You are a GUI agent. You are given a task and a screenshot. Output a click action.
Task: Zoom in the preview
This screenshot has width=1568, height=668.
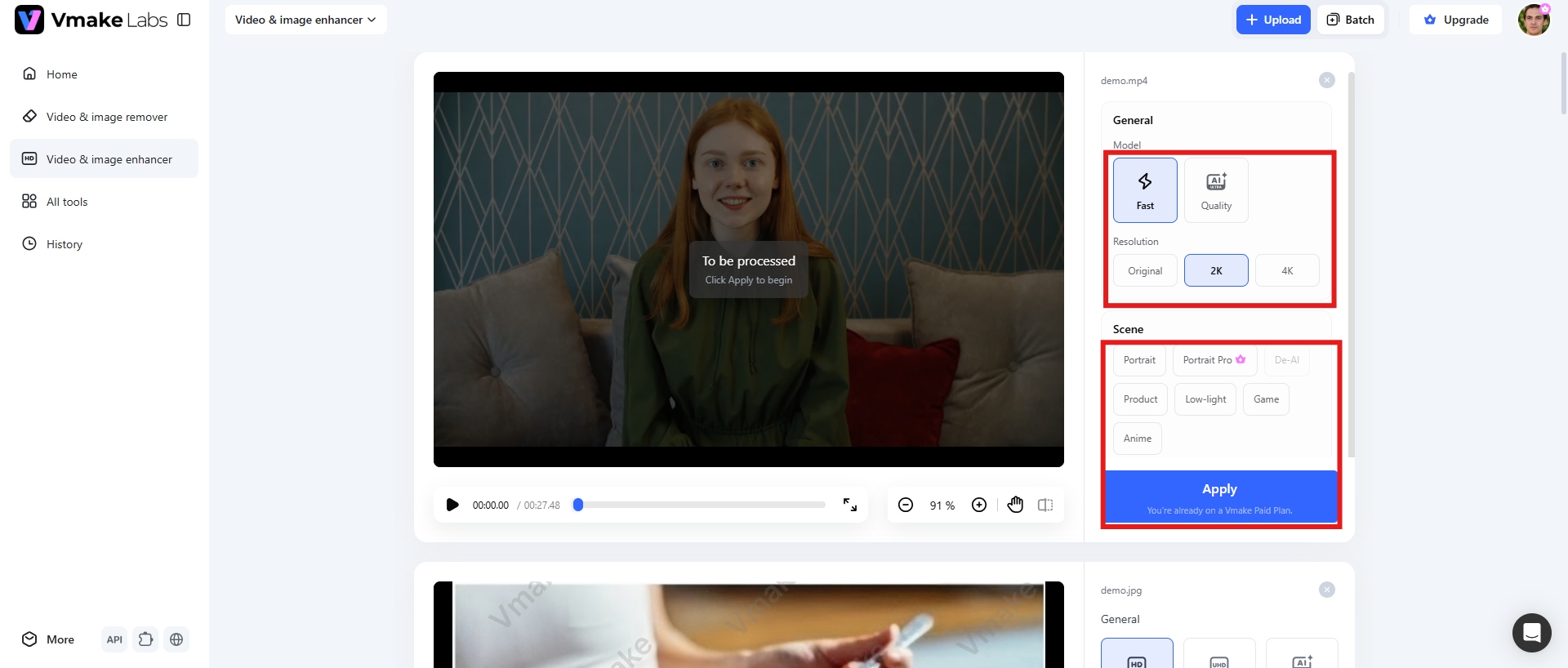[979, 505]
